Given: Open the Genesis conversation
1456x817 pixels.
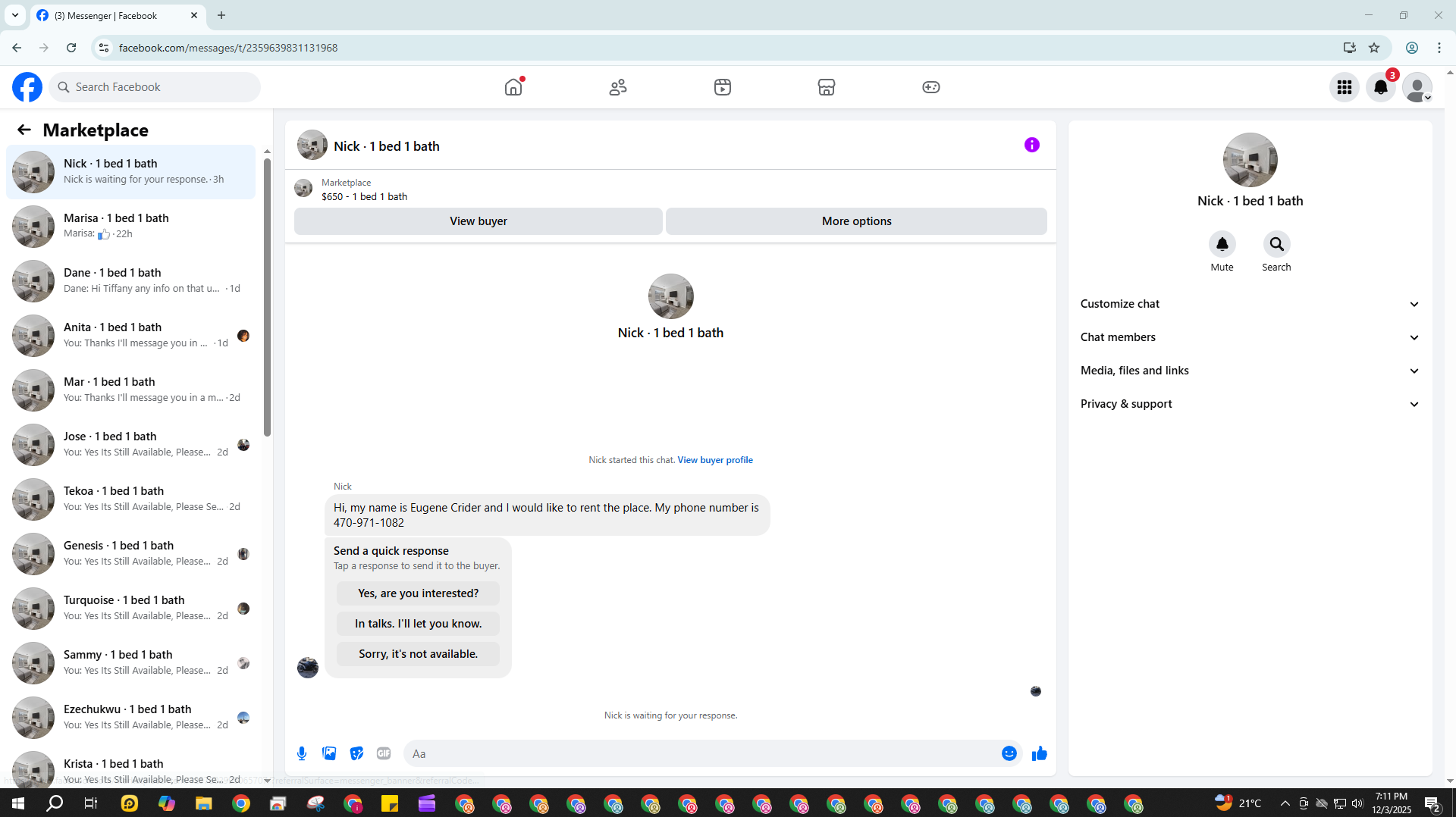Looking at the screenshot, I should (131, 553).
